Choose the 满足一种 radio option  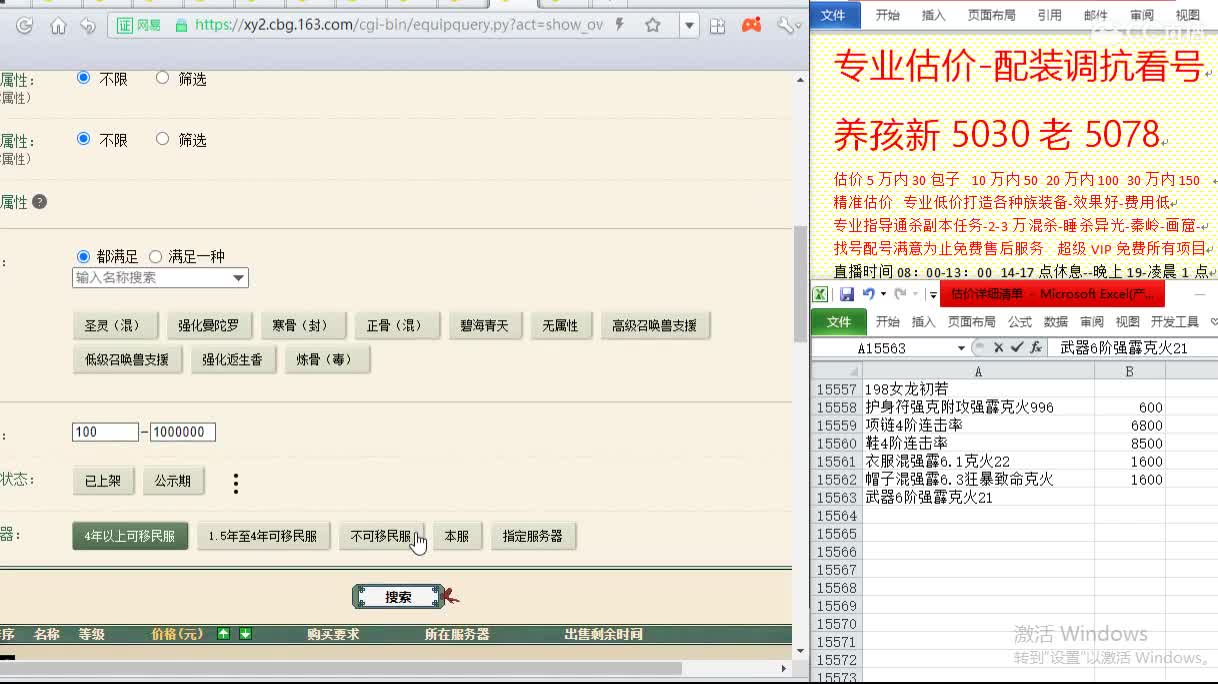pyautogui.click(x=155, y=257)
